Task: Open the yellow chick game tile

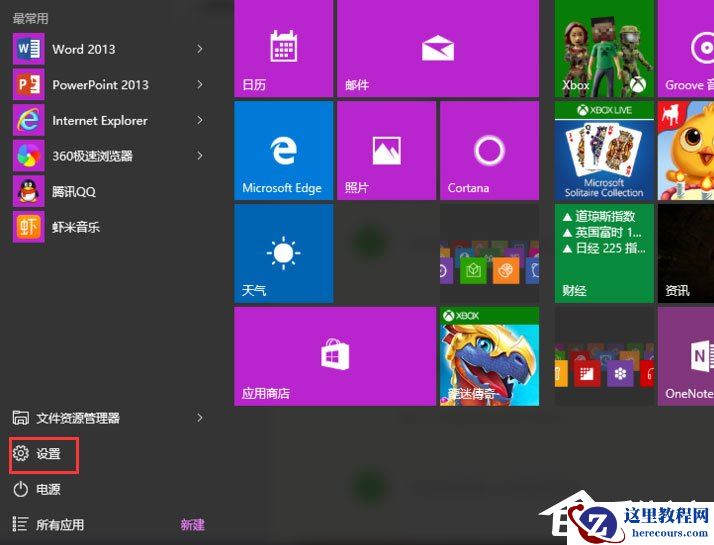Action: coord(686,151)
